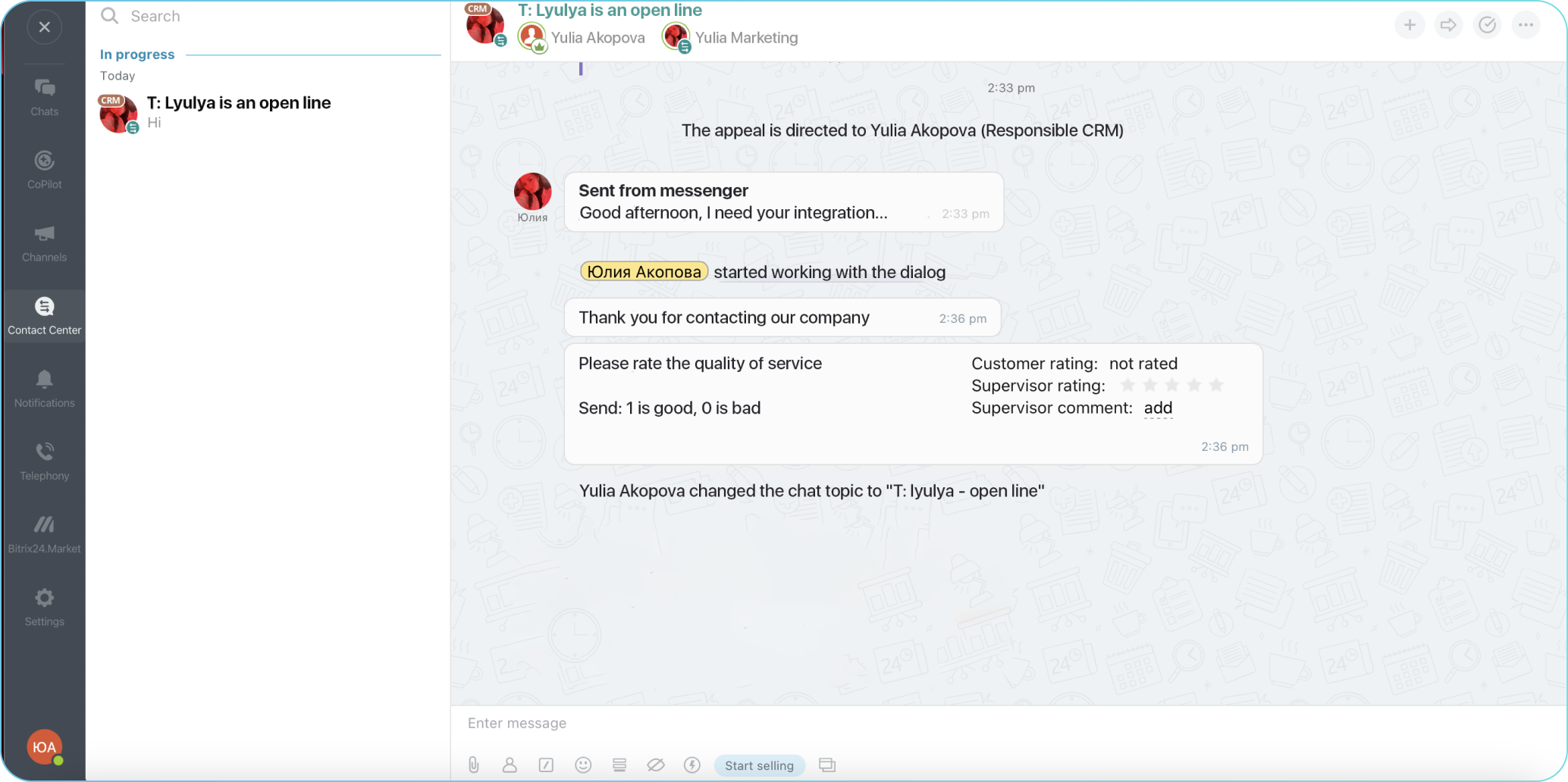
Task: Click the mention user person icon
Action: click(510, 765)
